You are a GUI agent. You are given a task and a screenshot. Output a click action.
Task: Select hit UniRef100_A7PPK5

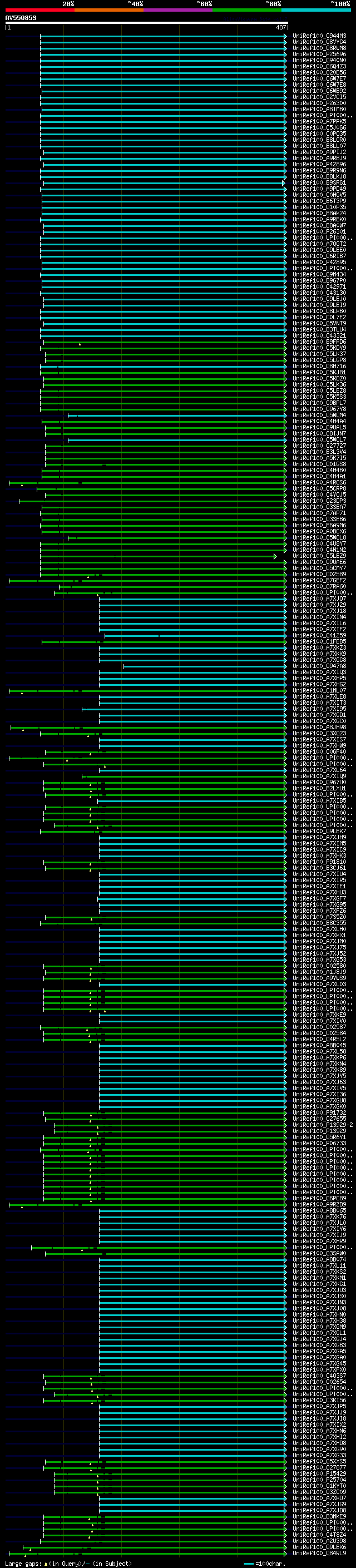click(319, 122)
